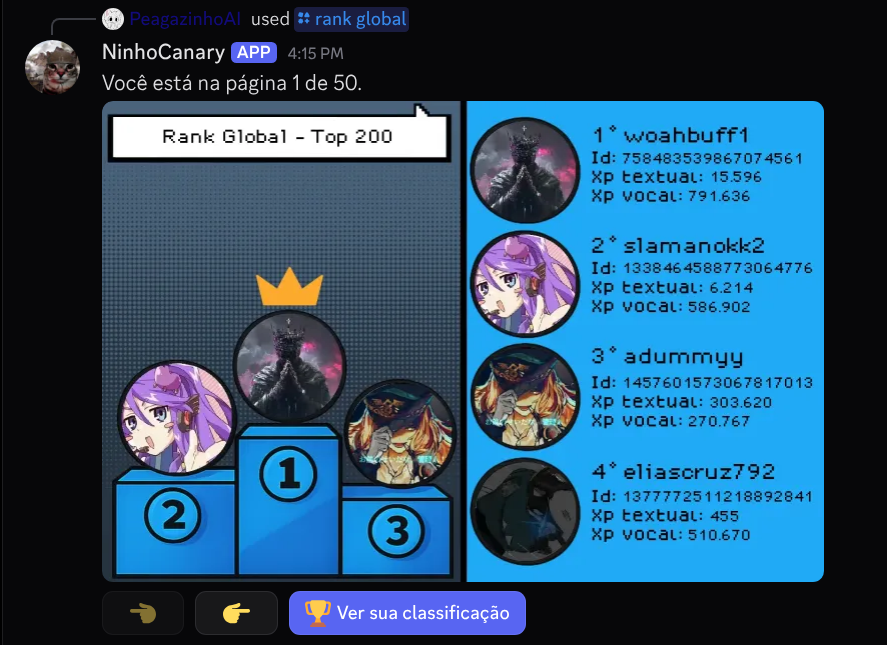
Task: Click first place avatar on the podium
Action: [290, 366]
